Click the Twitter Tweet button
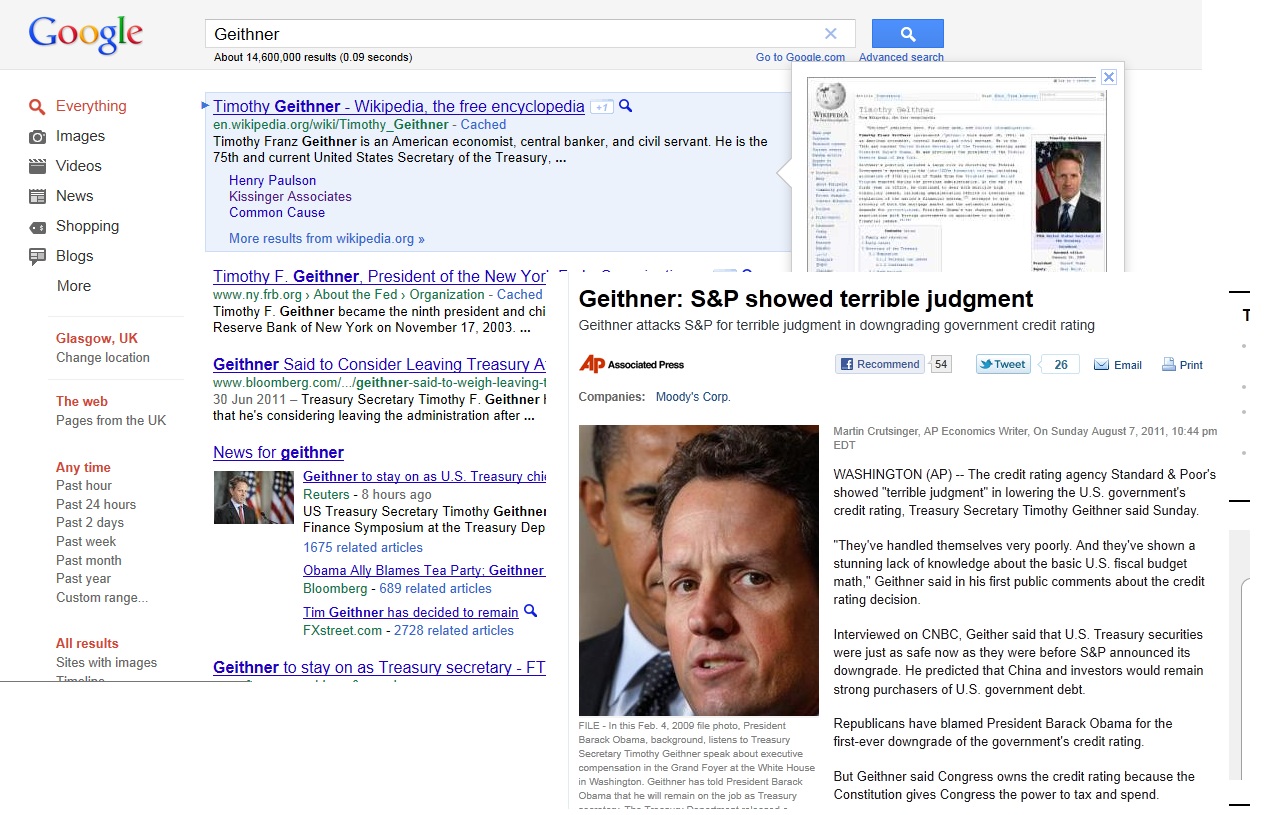This screenshot has width=1284, height=815. 1004,365
